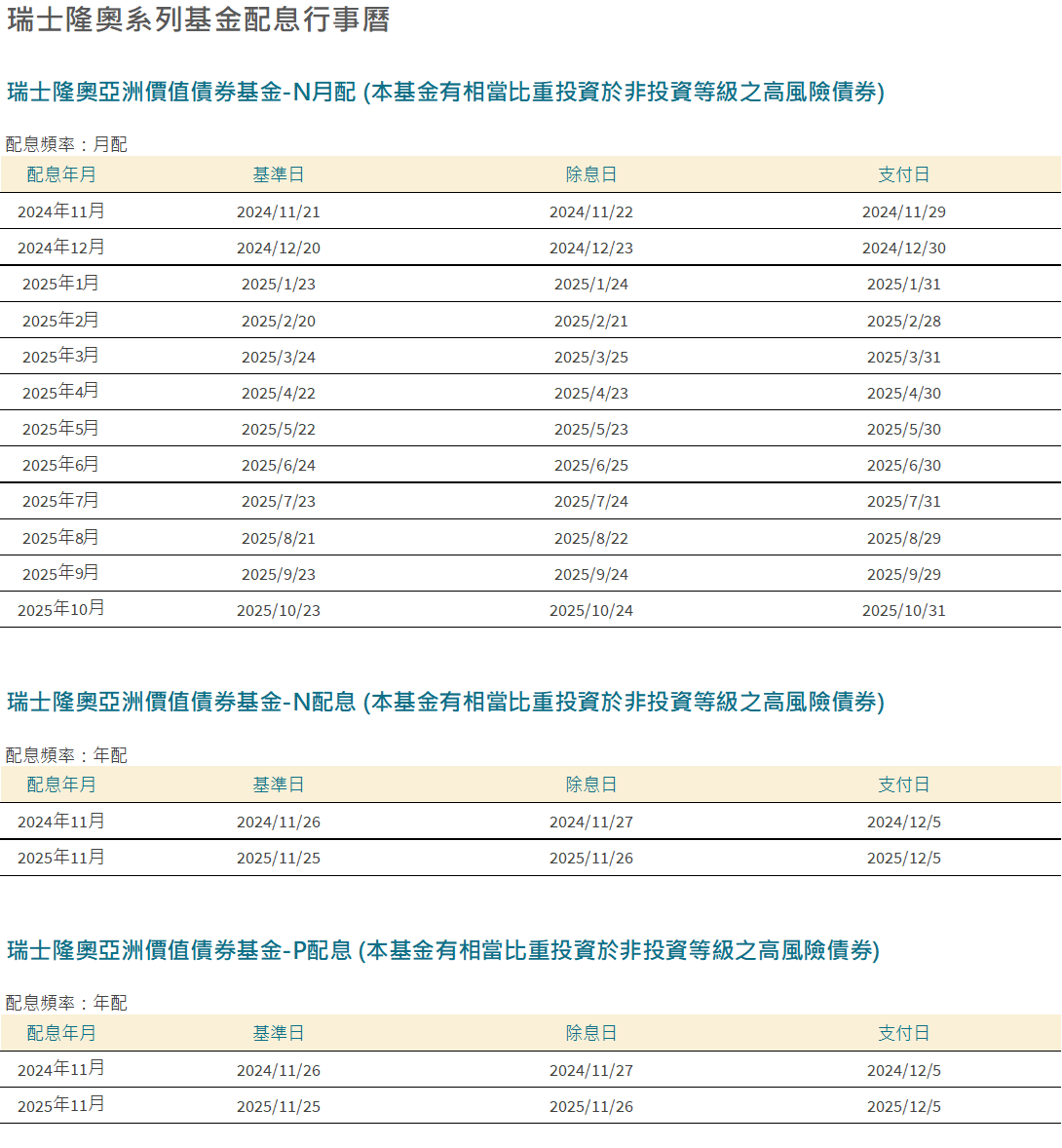Click 配息頻率:年配 label under N配息 fund
This screenshot has height=1148, width=1062.
pos(66,755)
